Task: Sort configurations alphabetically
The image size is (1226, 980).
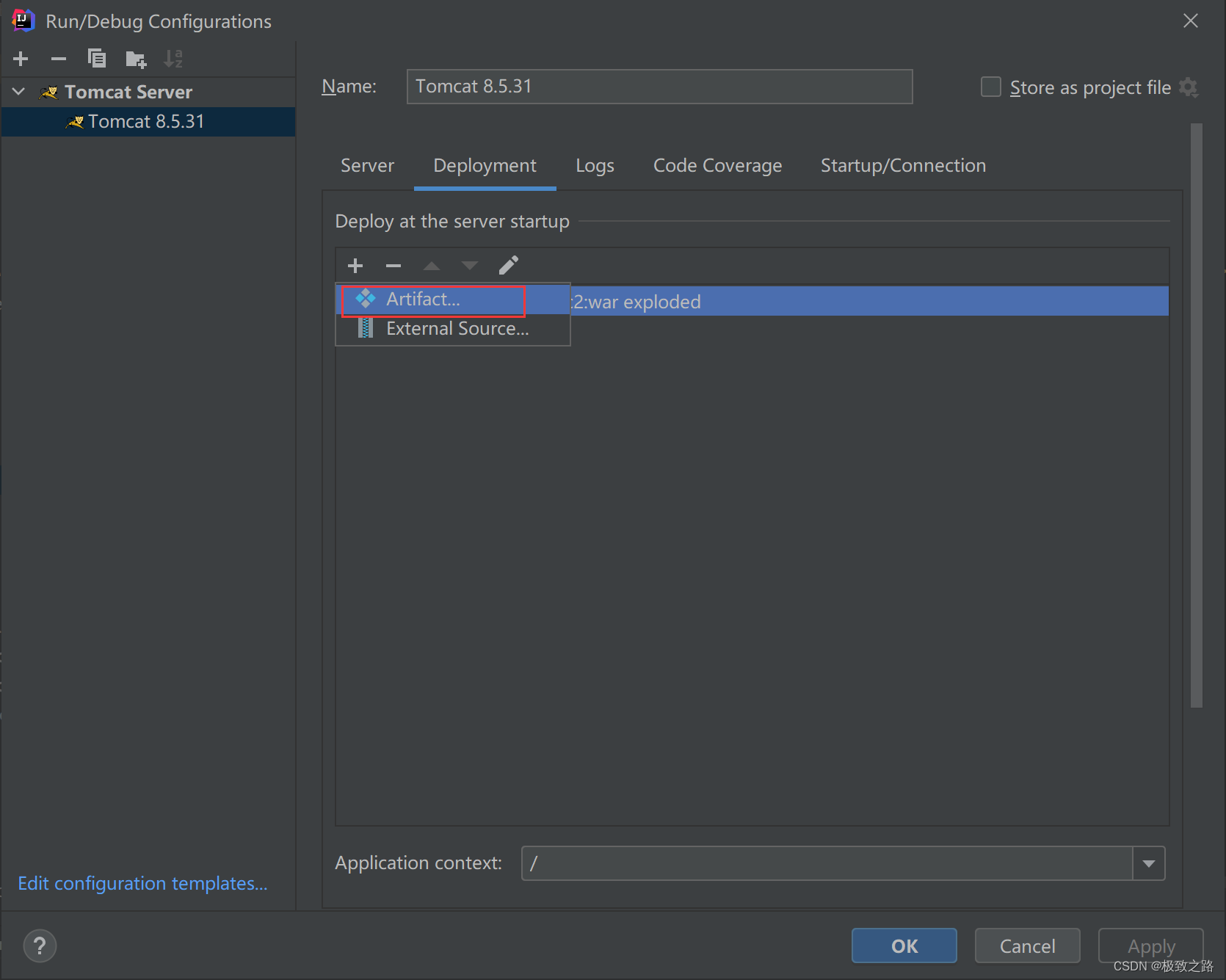Action: (x=173, y=59)
